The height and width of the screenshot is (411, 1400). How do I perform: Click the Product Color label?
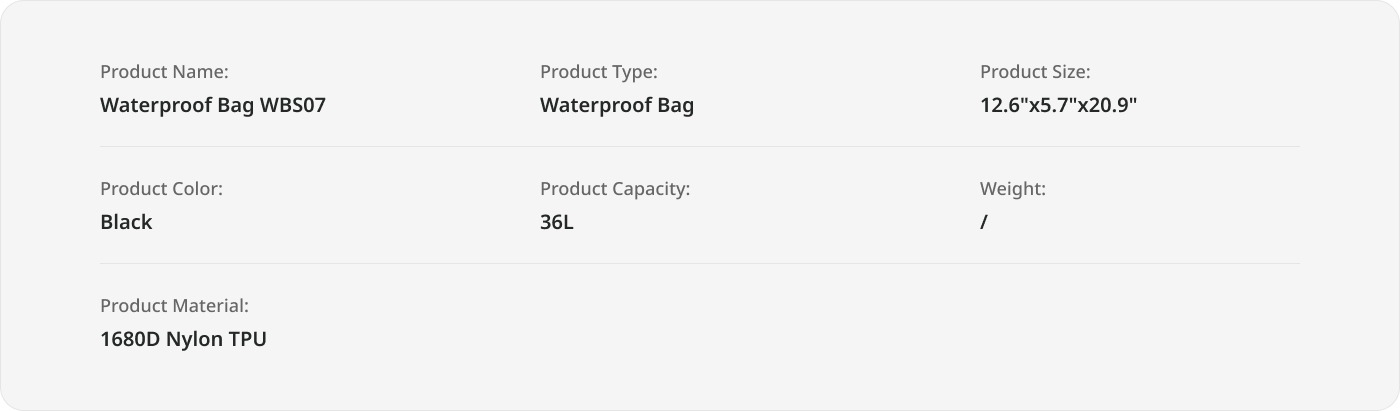161,189
